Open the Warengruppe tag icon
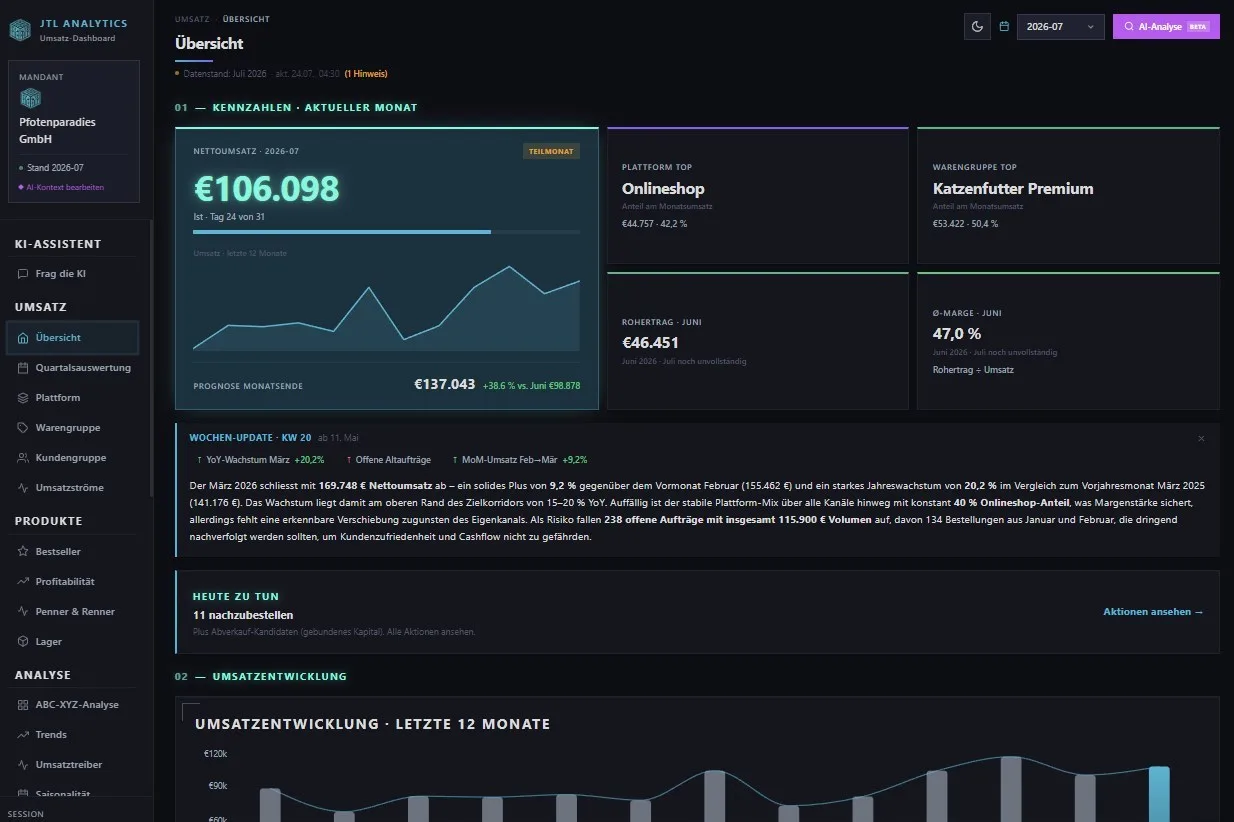 [23, 428]
